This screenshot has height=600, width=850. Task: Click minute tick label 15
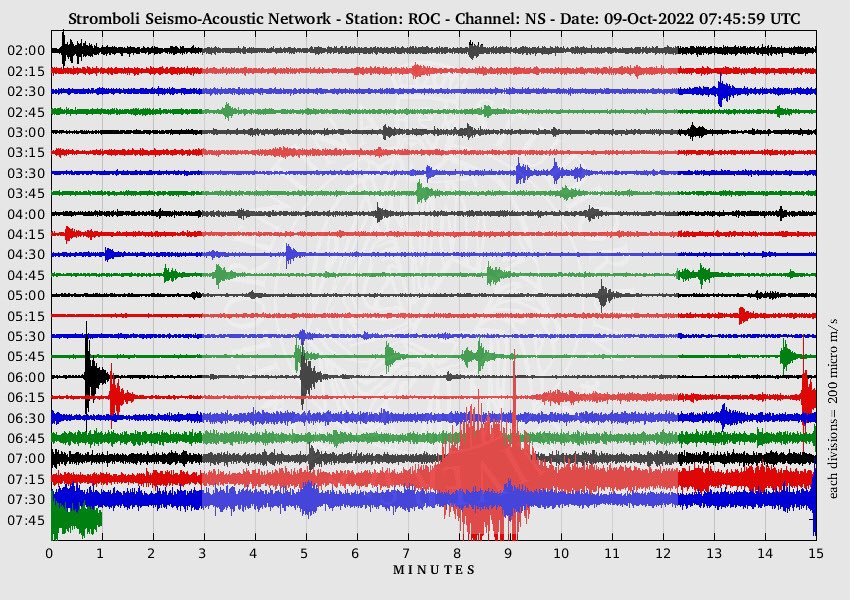tap(816, 553)
